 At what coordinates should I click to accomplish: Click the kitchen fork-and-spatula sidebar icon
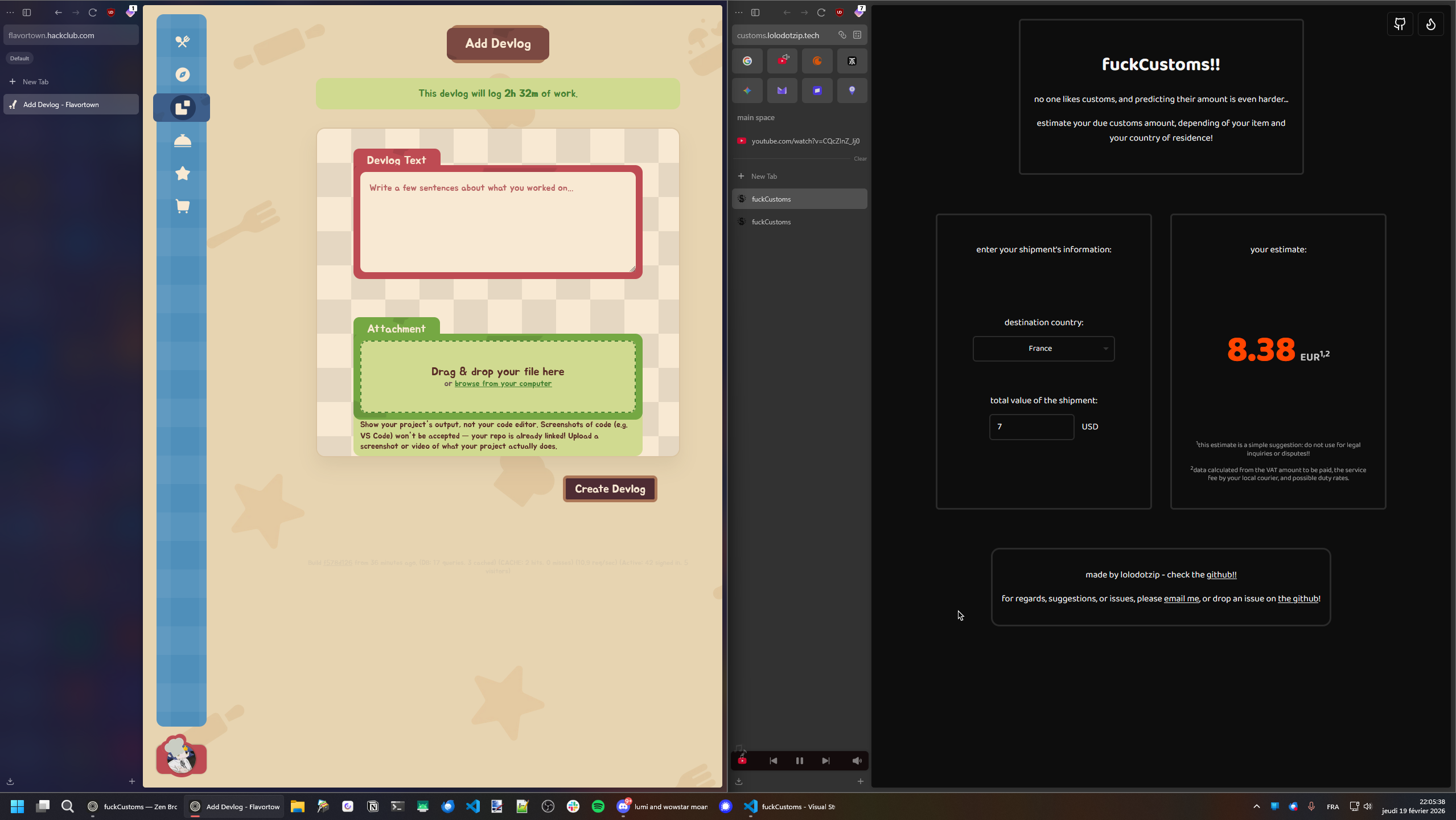182,42
